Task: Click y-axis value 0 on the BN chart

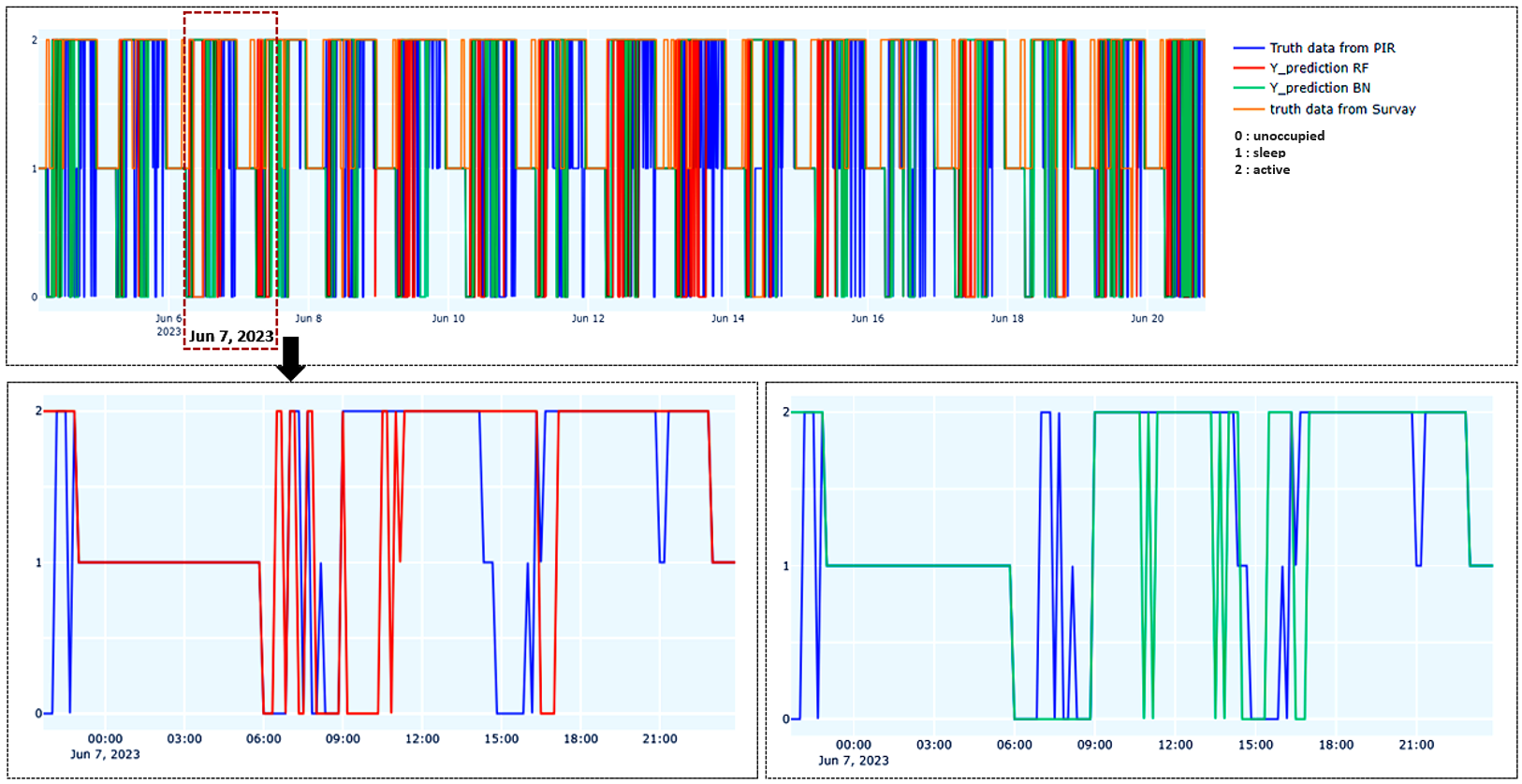Action: 786,719
